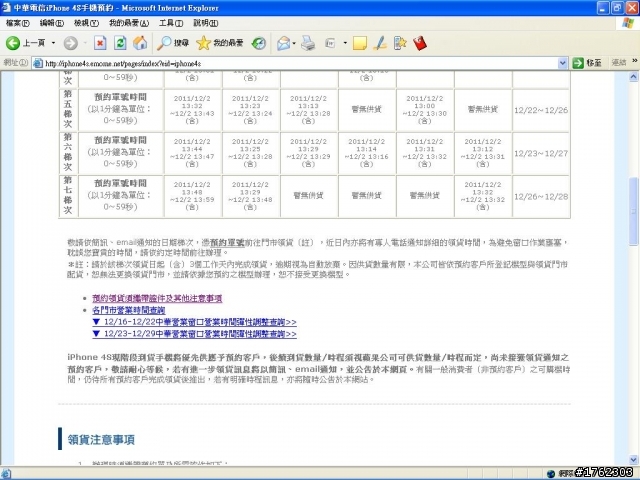640x480 pixels.
Task: Click the 12/23~12/27 pickup date cell
Action: [x=541, y=153]
